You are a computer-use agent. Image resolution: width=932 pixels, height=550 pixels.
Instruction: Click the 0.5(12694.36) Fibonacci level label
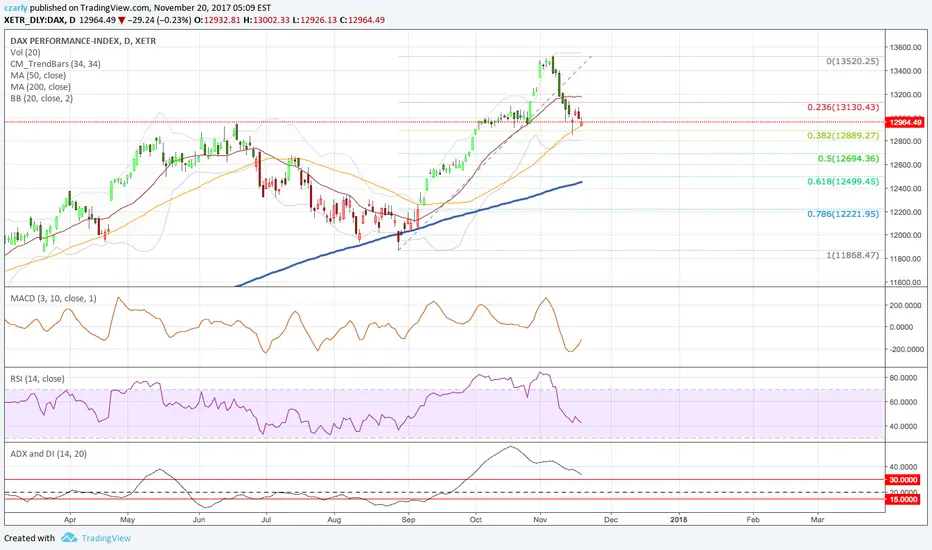pos(848,159)
